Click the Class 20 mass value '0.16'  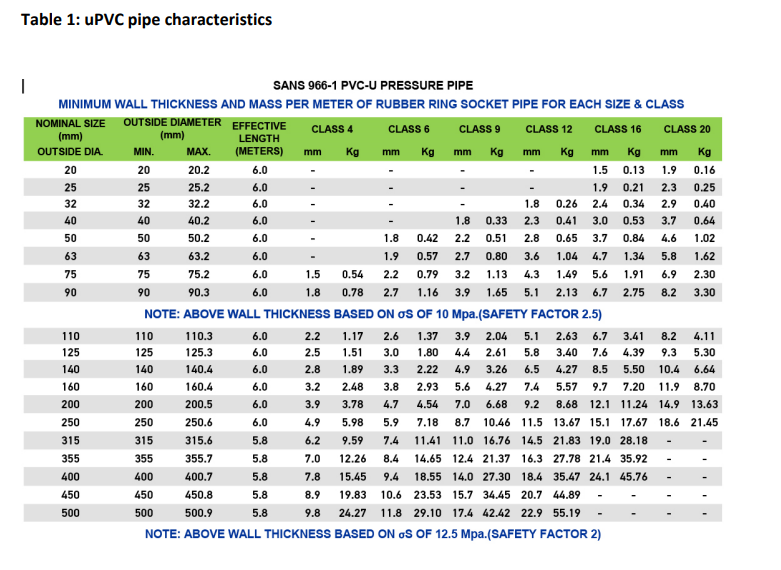coord(704,170)
